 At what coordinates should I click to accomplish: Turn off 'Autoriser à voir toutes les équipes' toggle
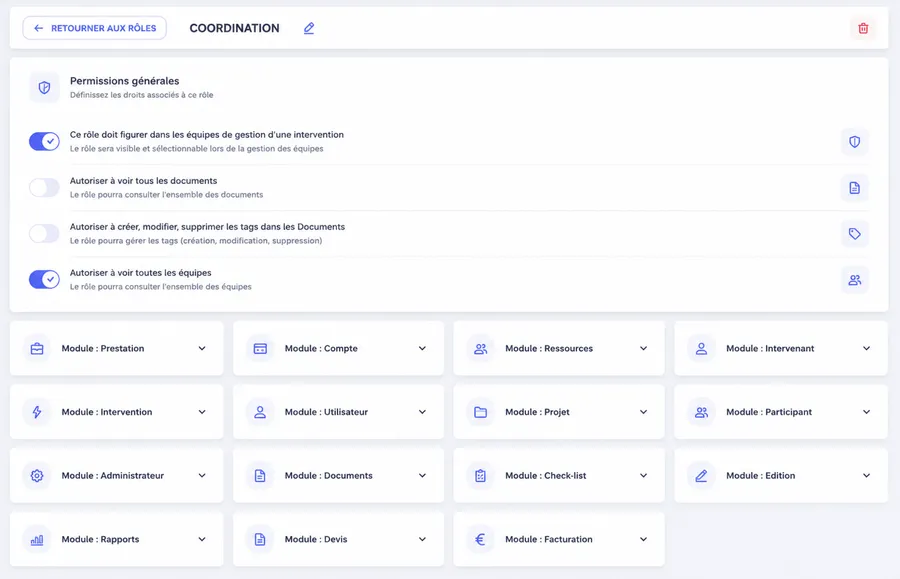tap(44, 279)
